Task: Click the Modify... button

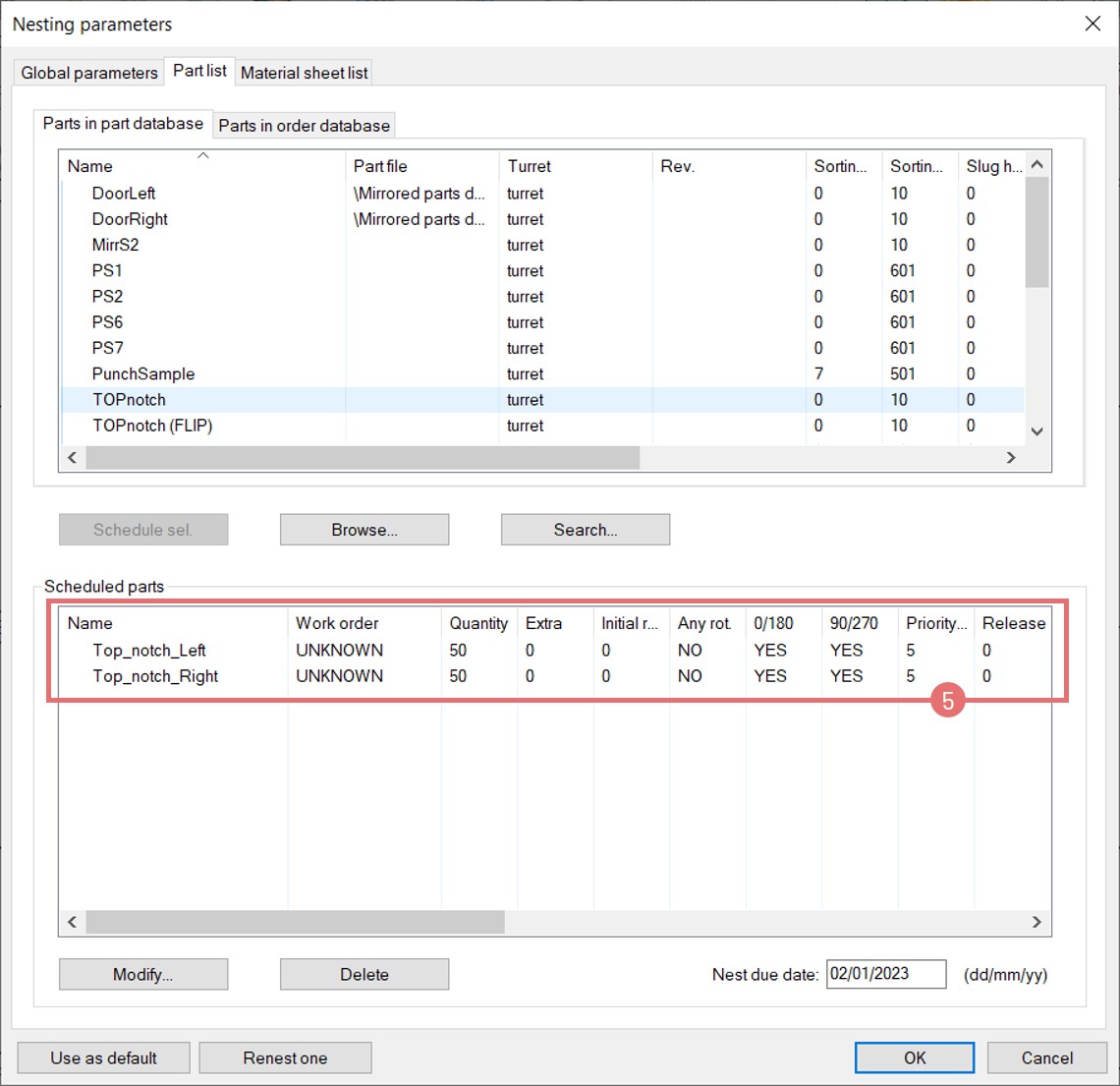Action: click(143, 975)
